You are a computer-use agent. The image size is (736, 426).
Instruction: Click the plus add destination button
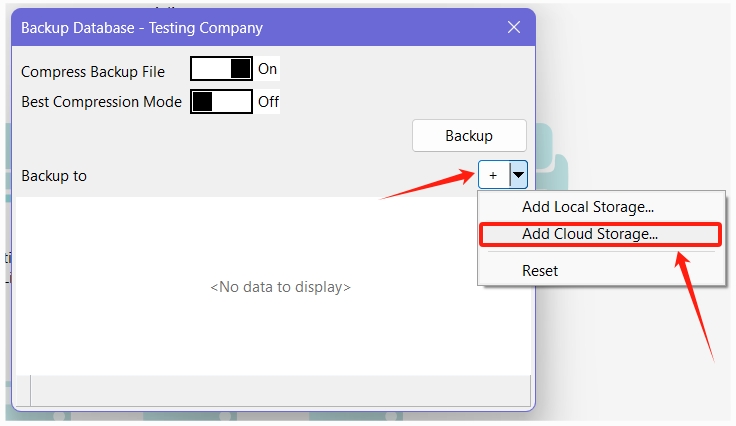493,175
